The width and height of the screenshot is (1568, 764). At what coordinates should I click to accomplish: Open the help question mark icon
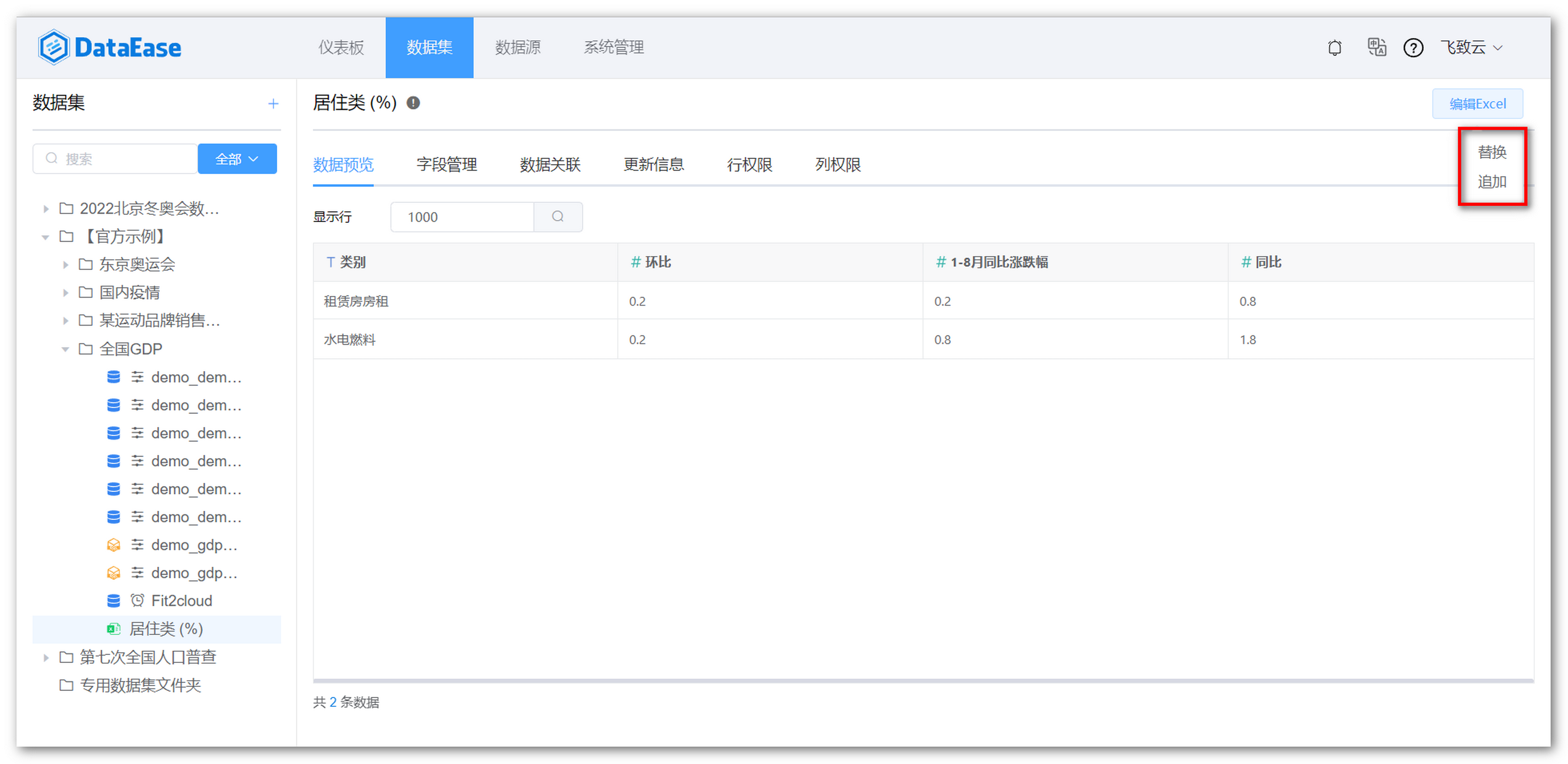click(1413, 48)
